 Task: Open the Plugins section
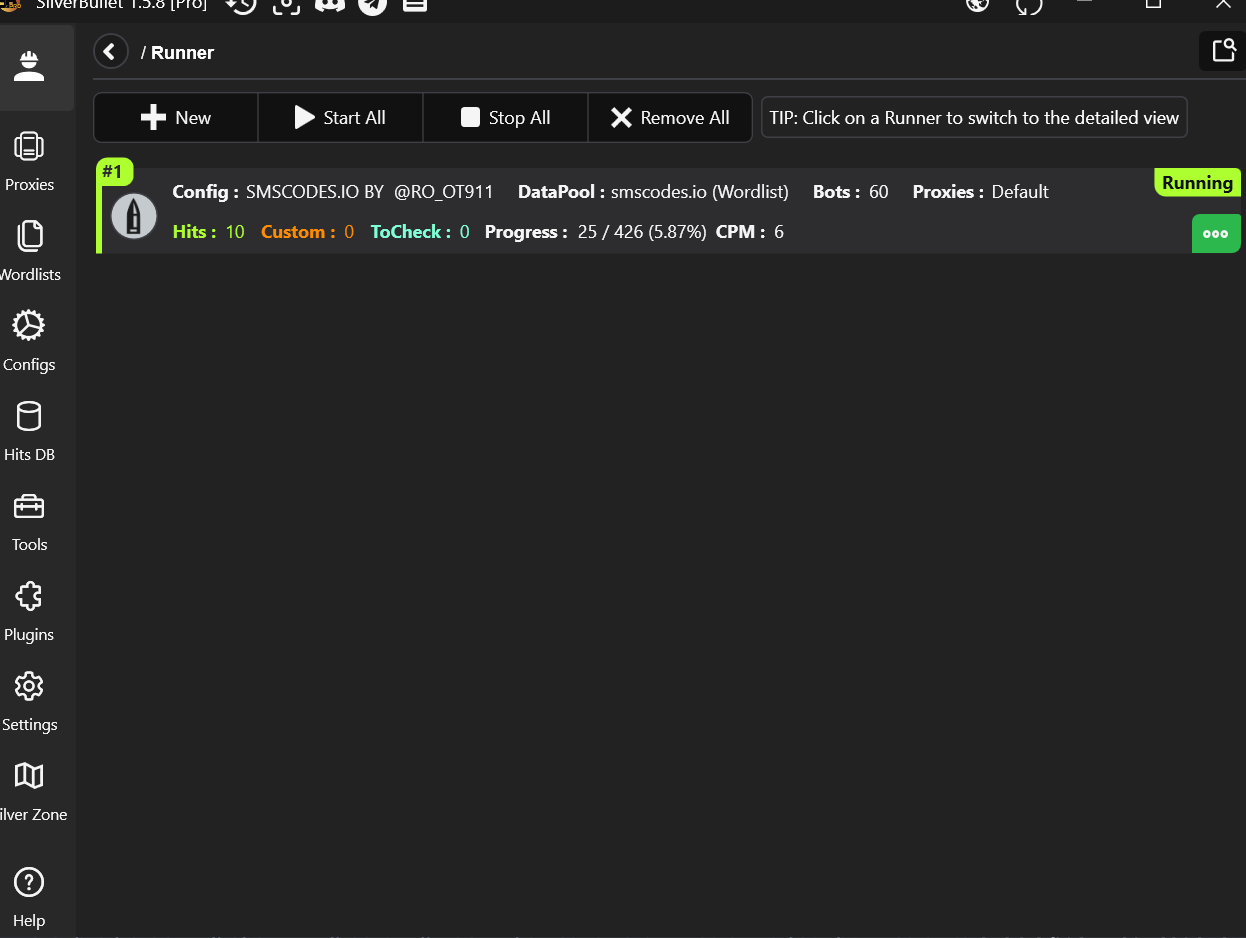coord(29,612)
